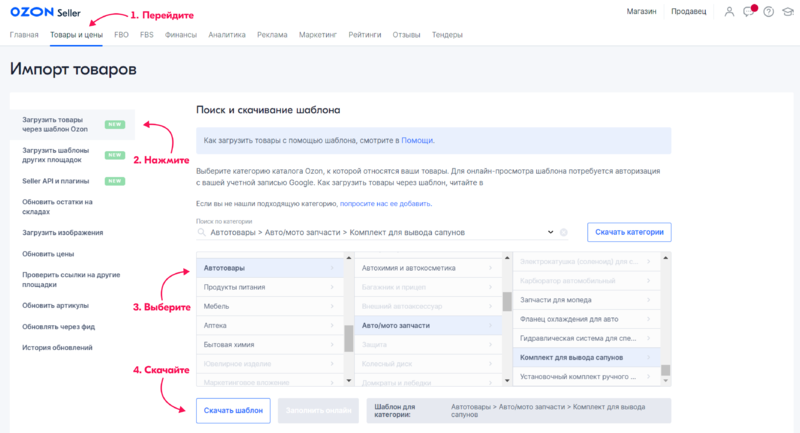Click the Скачать шаблон button

pos(233,411)
